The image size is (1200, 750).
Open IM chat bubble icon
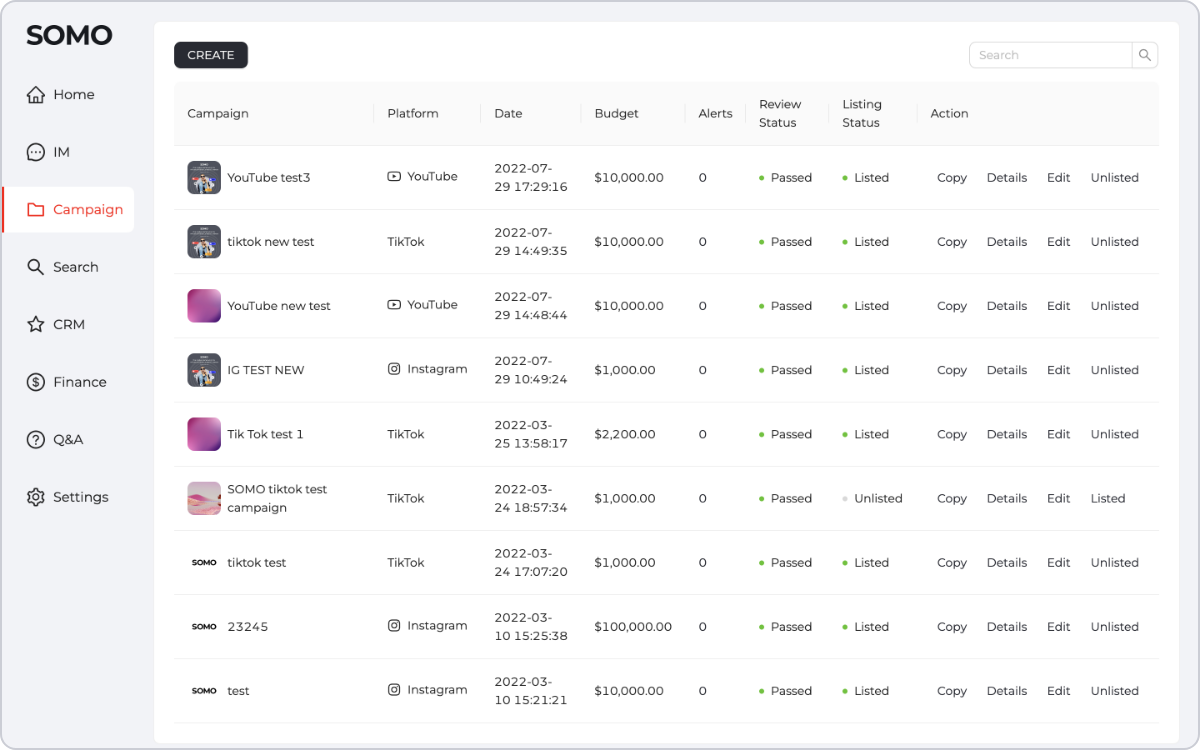[36, 152]
